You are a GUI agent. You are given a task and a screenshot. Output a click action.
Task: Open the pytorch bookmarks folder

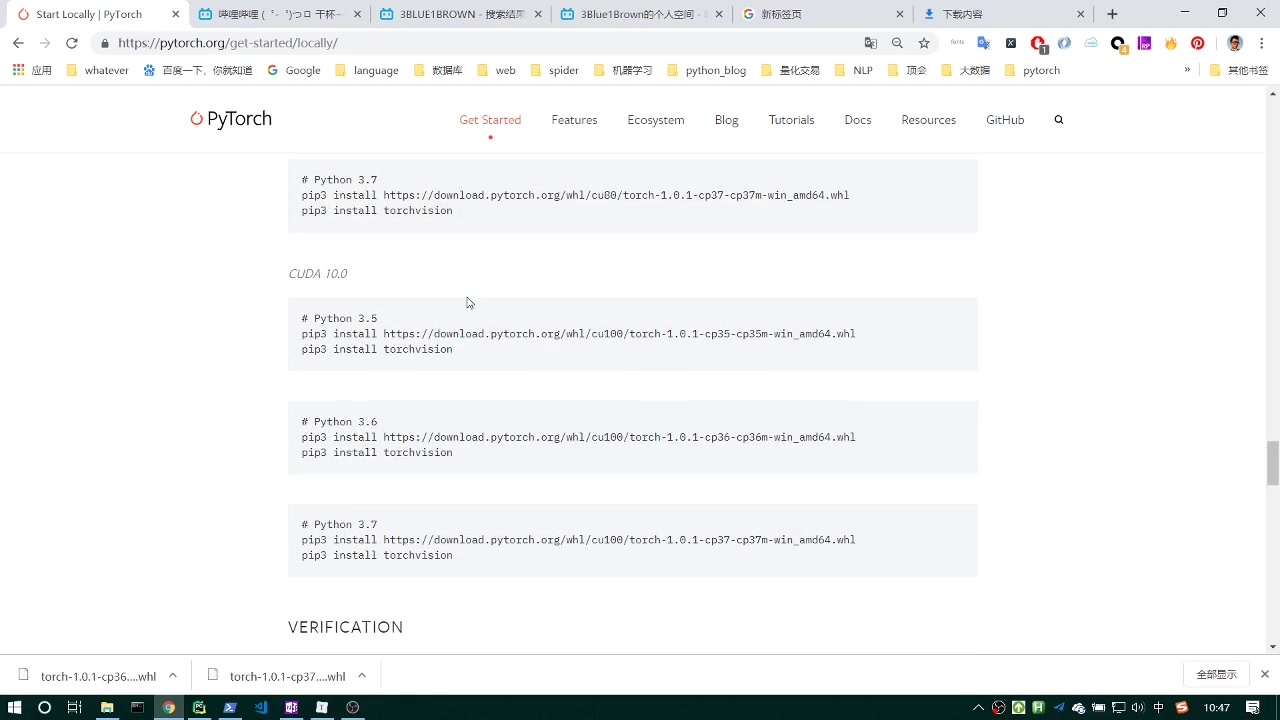(x=1031, y=70)
